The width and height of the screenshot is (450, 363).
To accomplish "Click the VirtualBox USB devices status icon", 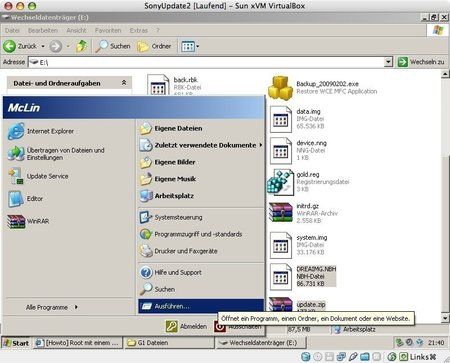I will 353,357.
